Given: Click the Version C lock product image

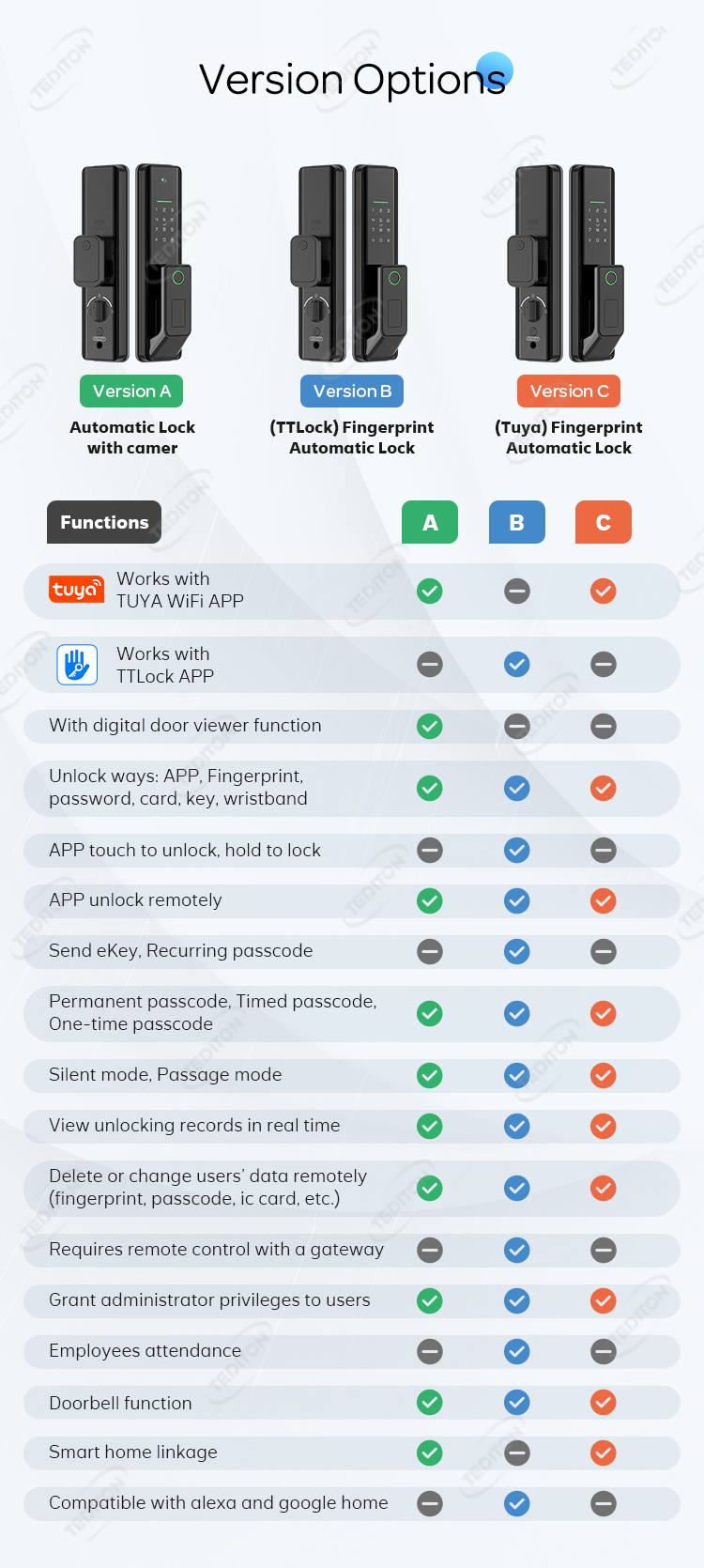Looking at the screenshot, I should pos(567,263).
